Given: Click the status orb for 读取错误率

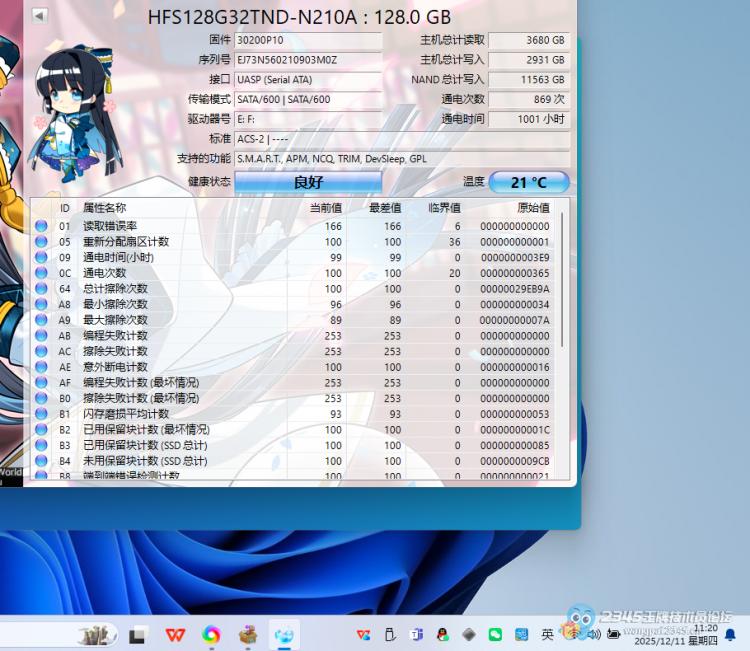Looking at the screenshot, I should point(41,226).
